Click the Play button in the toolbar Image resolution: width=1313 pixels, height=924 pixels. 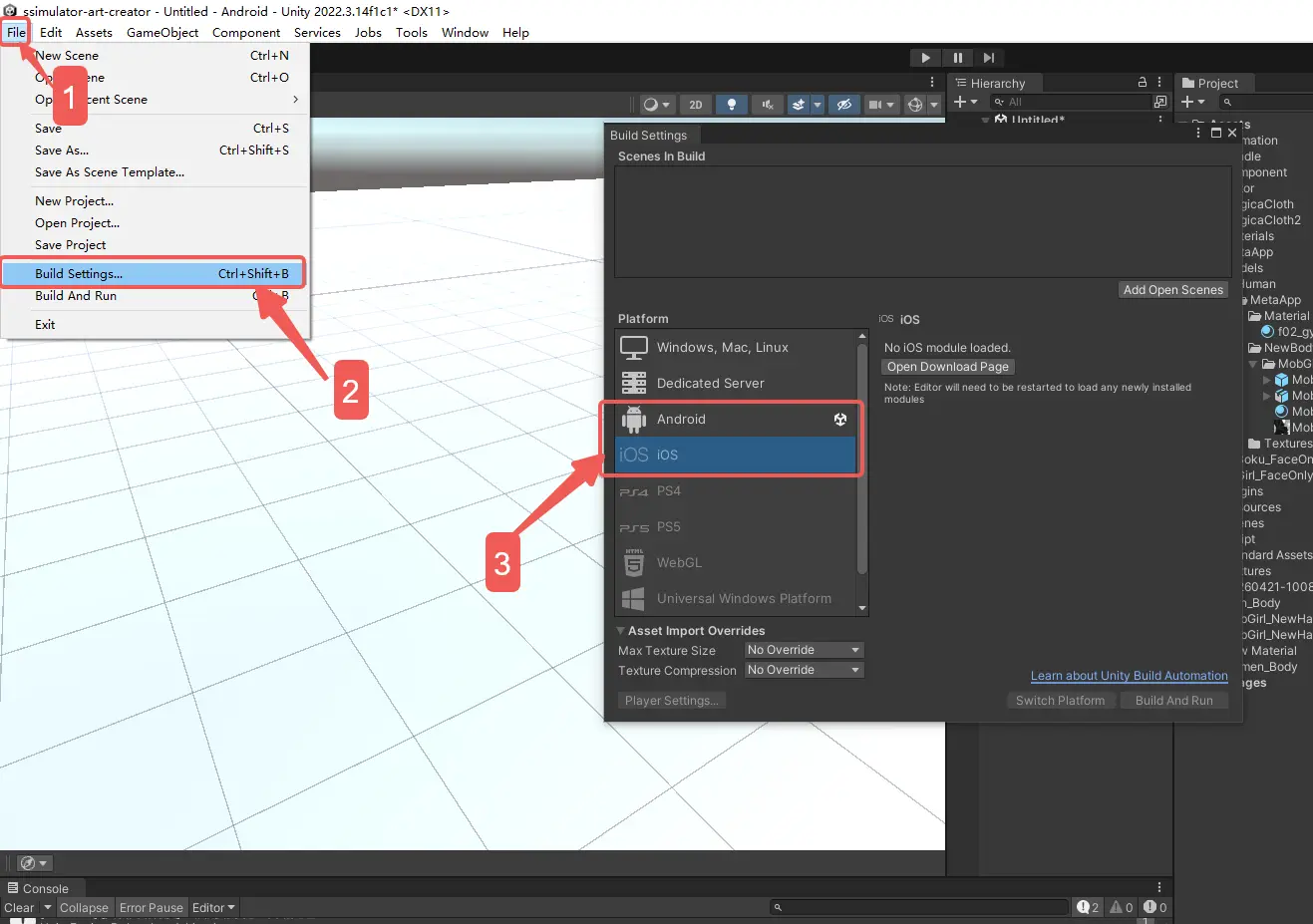pyautogui.click(x=925, y=58)
